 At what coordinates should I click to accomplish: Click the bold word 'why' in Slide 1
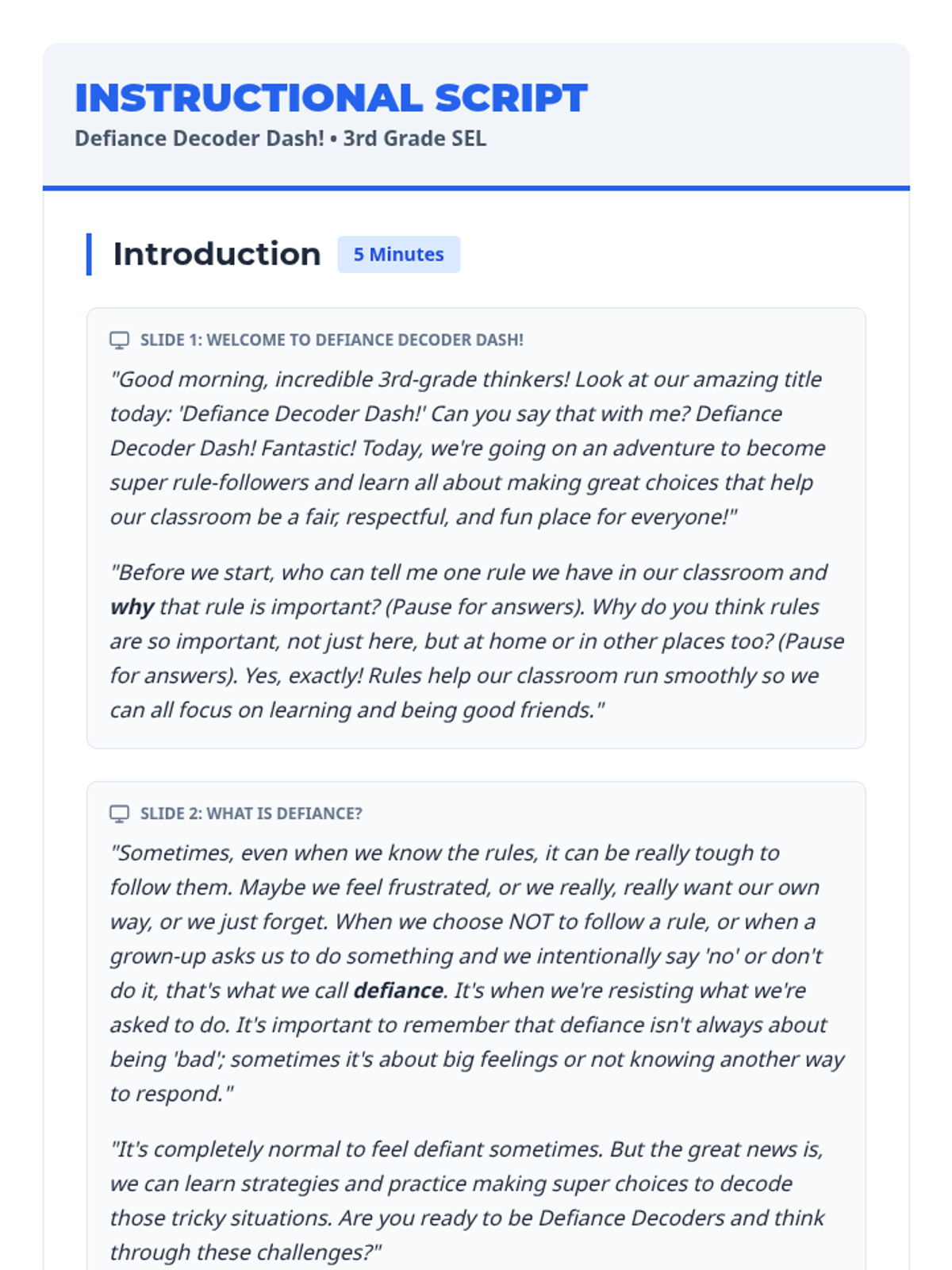[132, 607]
